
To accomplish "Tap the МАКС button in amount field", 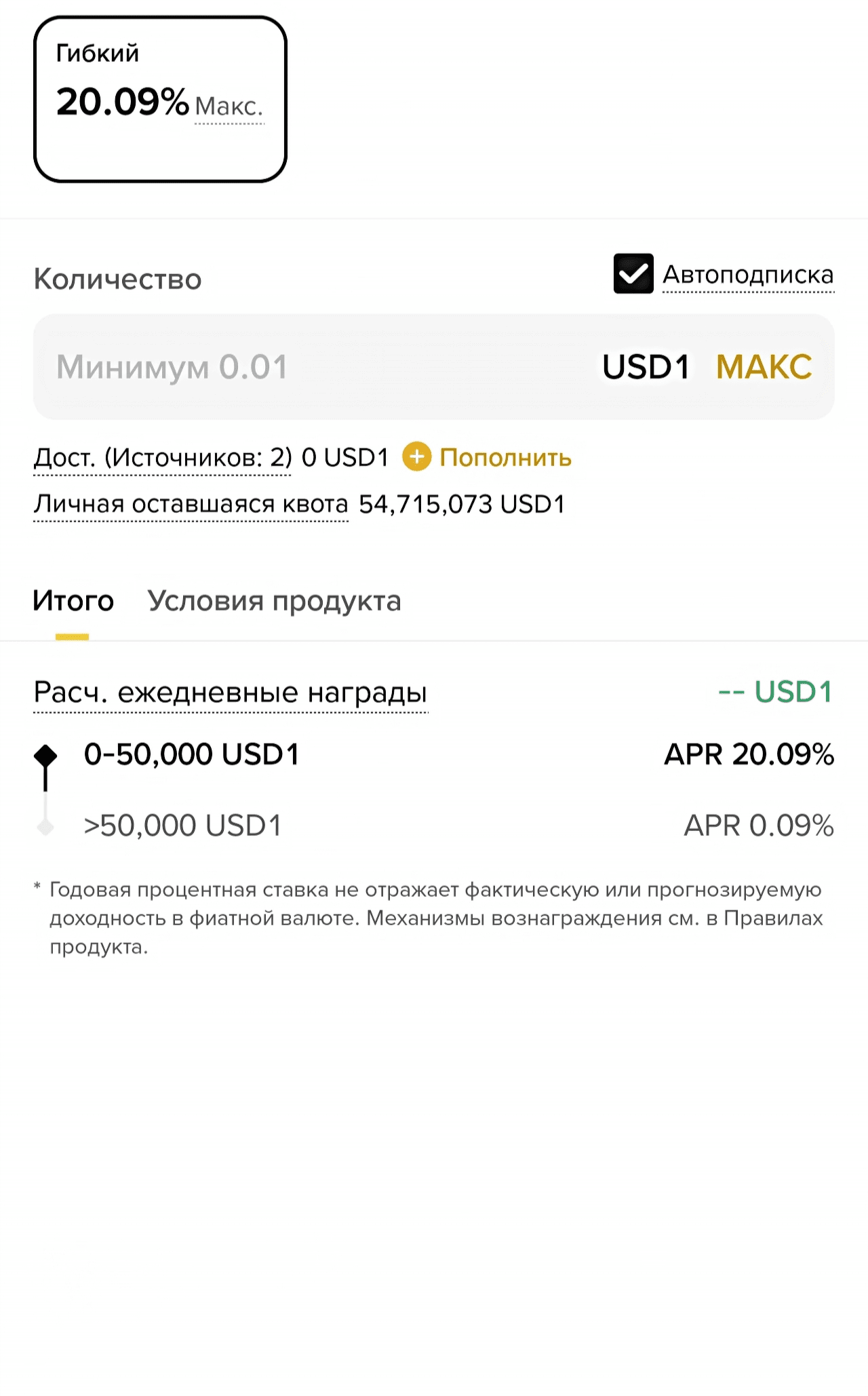I will tap(764, 367).
